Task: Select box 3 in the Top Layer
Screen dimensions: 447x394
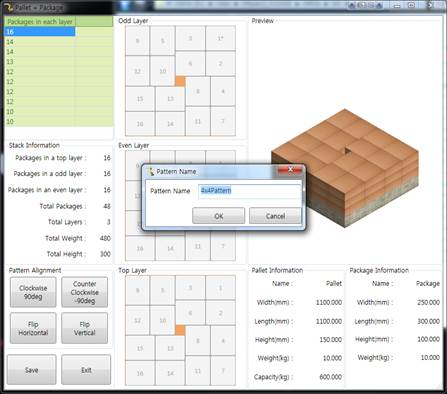Action: pos(190,288)
